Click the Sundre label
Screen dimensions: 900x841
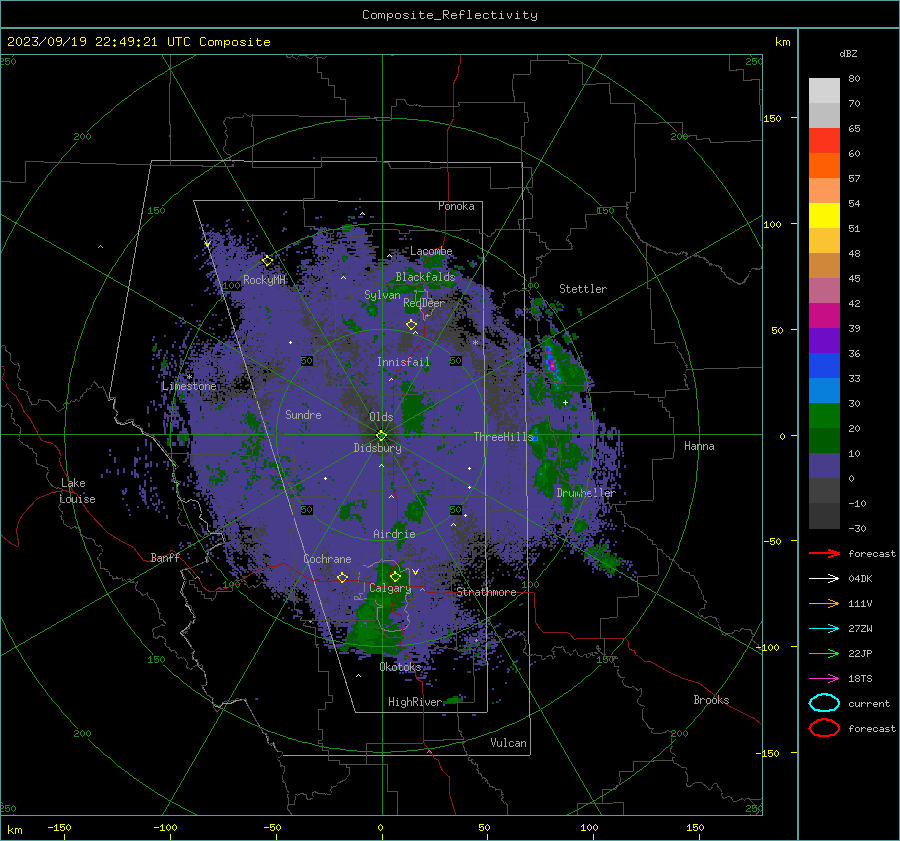click(303, 414)
